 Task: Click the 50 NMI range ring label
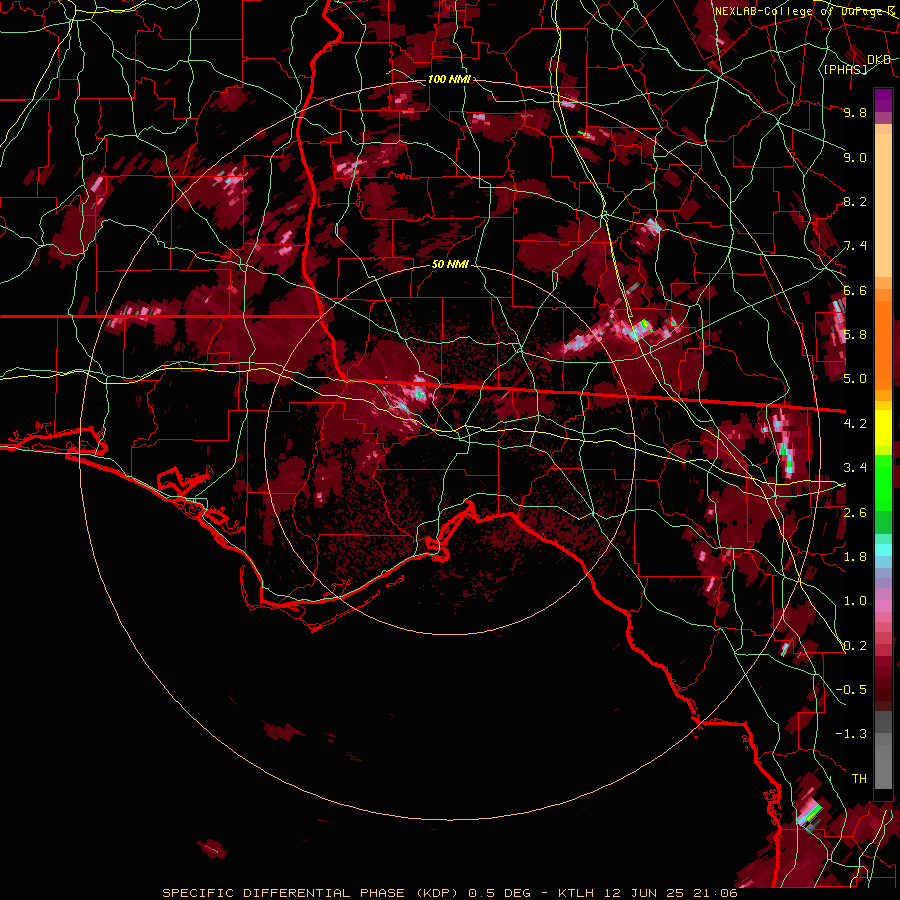pyautogui.click(x=450, y=264)
